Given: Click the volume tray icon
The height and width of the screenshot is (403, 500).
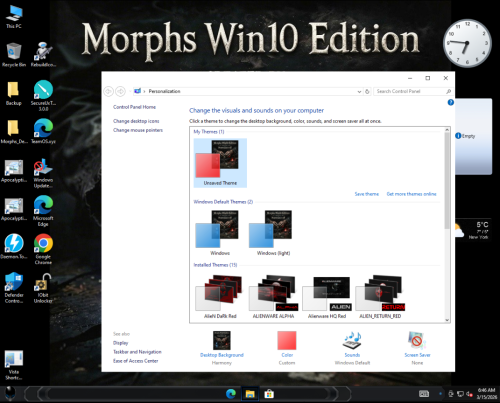Looking at the screenshot, I should coord(469,394).
